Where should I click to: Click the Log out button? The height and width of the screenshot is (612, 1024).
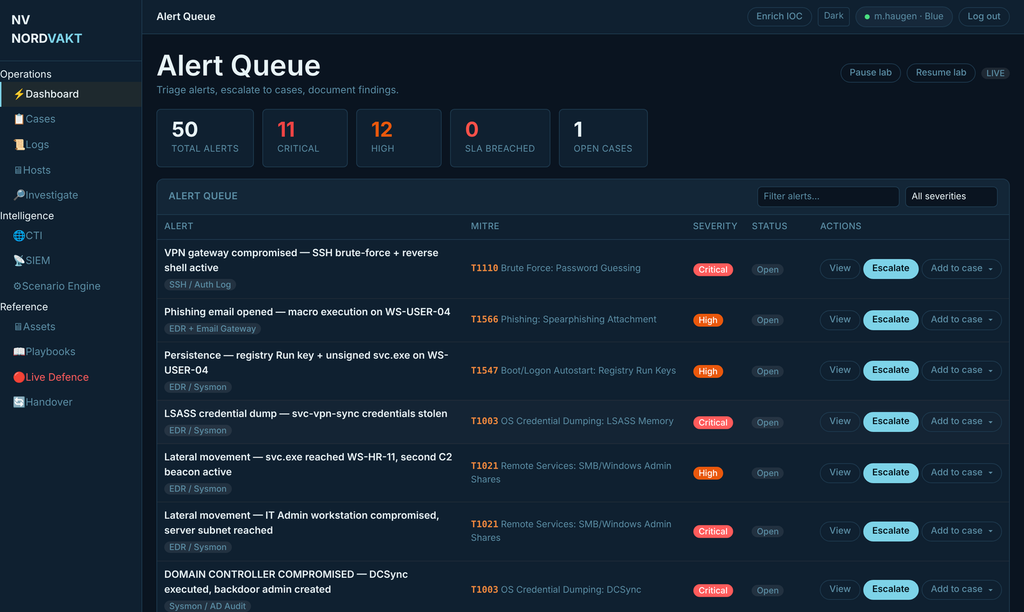coord(984,16)
